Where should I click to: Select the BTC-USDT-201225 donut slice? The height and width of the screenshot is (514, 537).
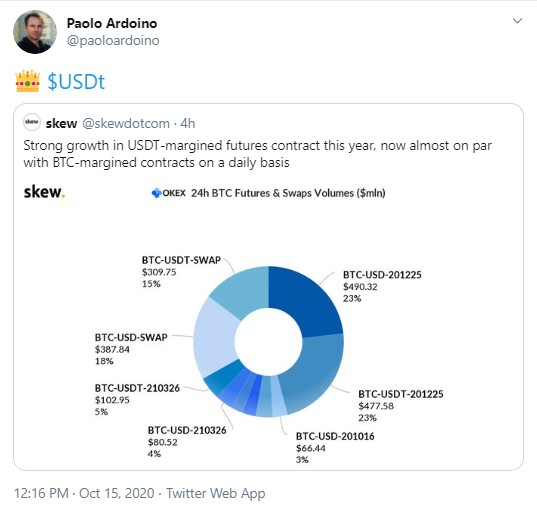coord(313,372)
